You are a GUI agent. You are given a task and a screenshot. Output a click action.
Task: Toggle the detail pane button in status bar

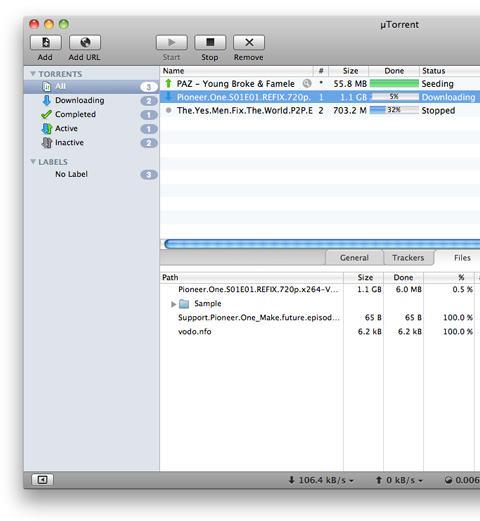point(42,480)
